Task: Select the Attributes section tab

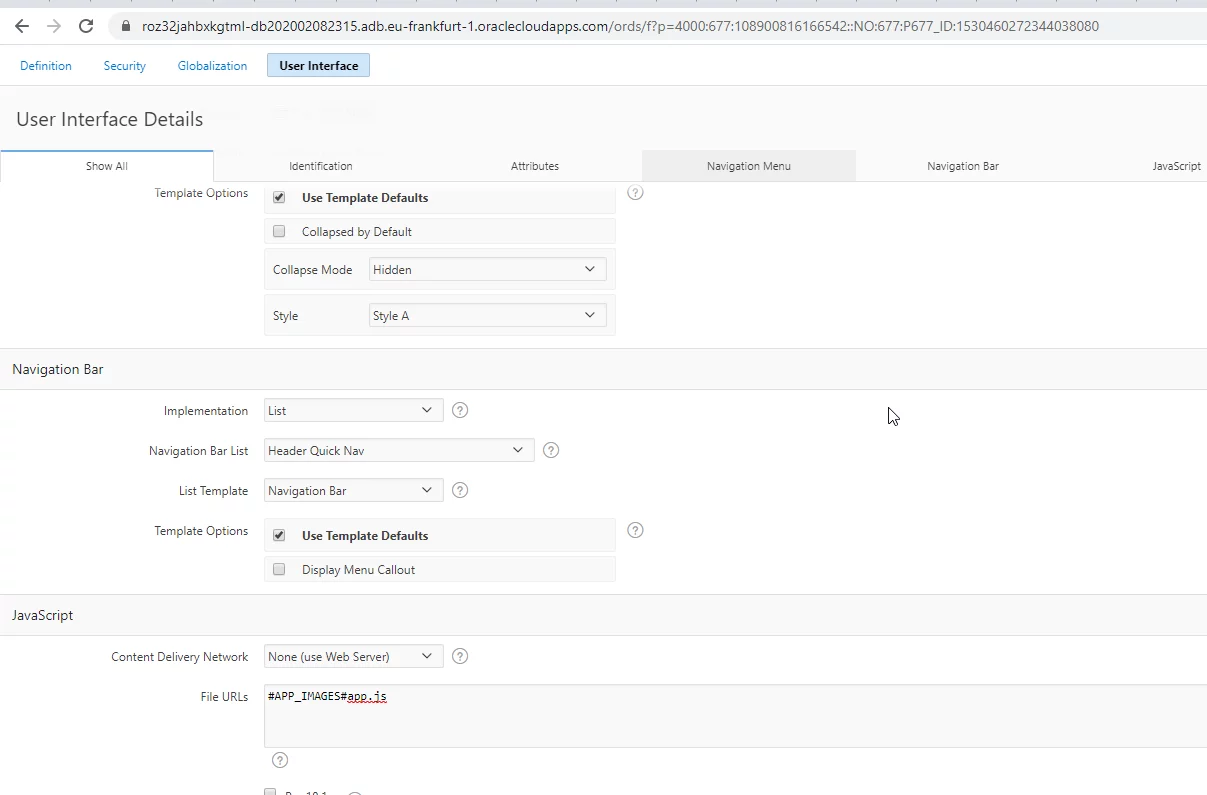Action: (x=535, y=166)
